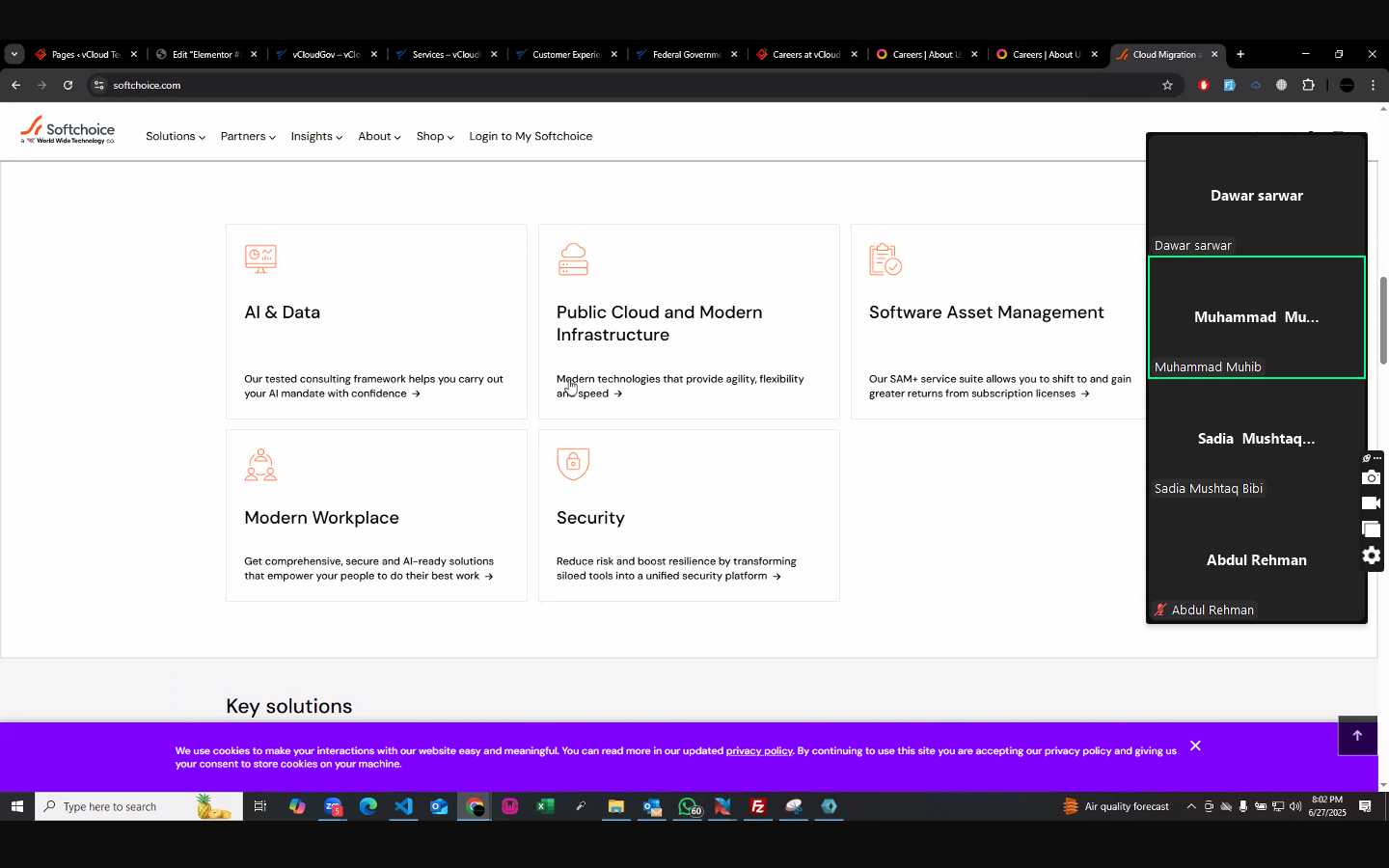The image size is (1389, 868).
Task: Open the Security card heading
Action: pos(590,518)
